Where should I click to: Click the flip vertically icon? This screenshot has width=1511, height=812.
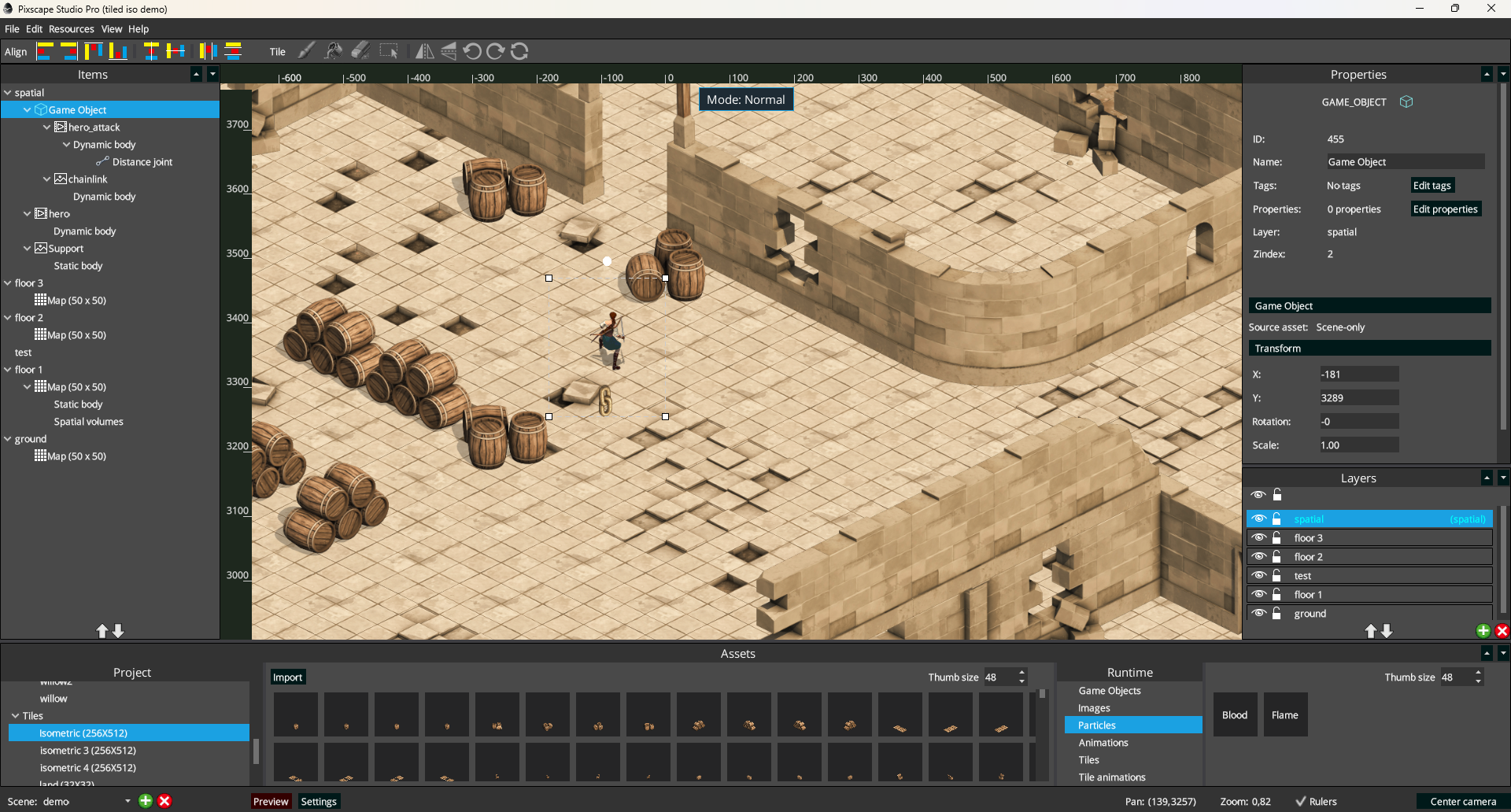coord(449,51)
